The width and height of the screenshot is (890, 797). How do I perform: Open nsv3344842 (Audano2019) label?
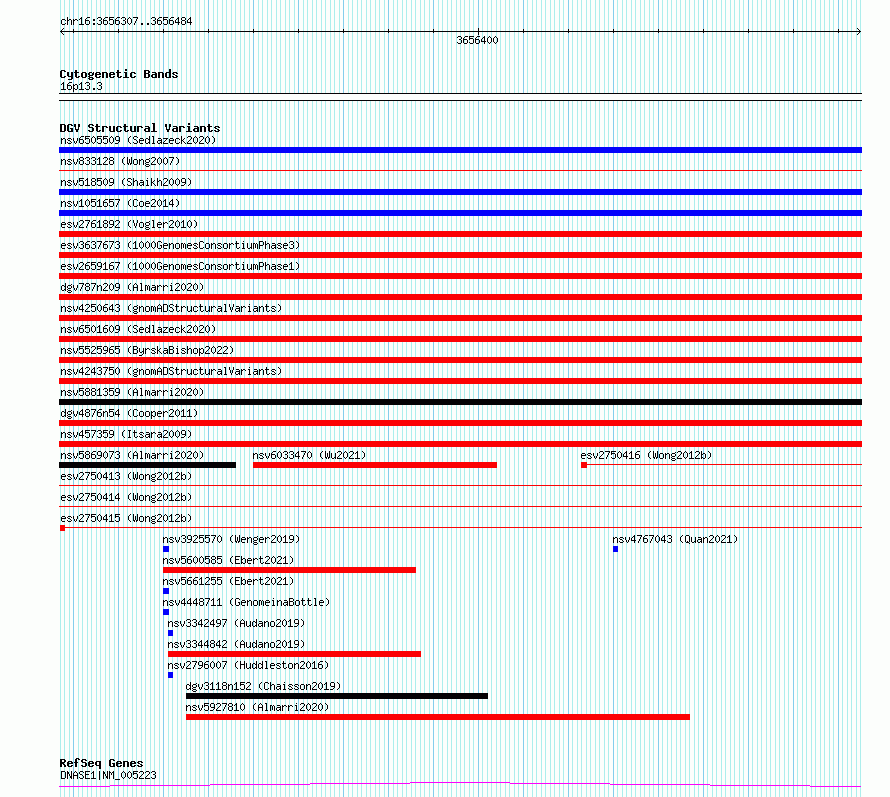(x=236, y=644)
